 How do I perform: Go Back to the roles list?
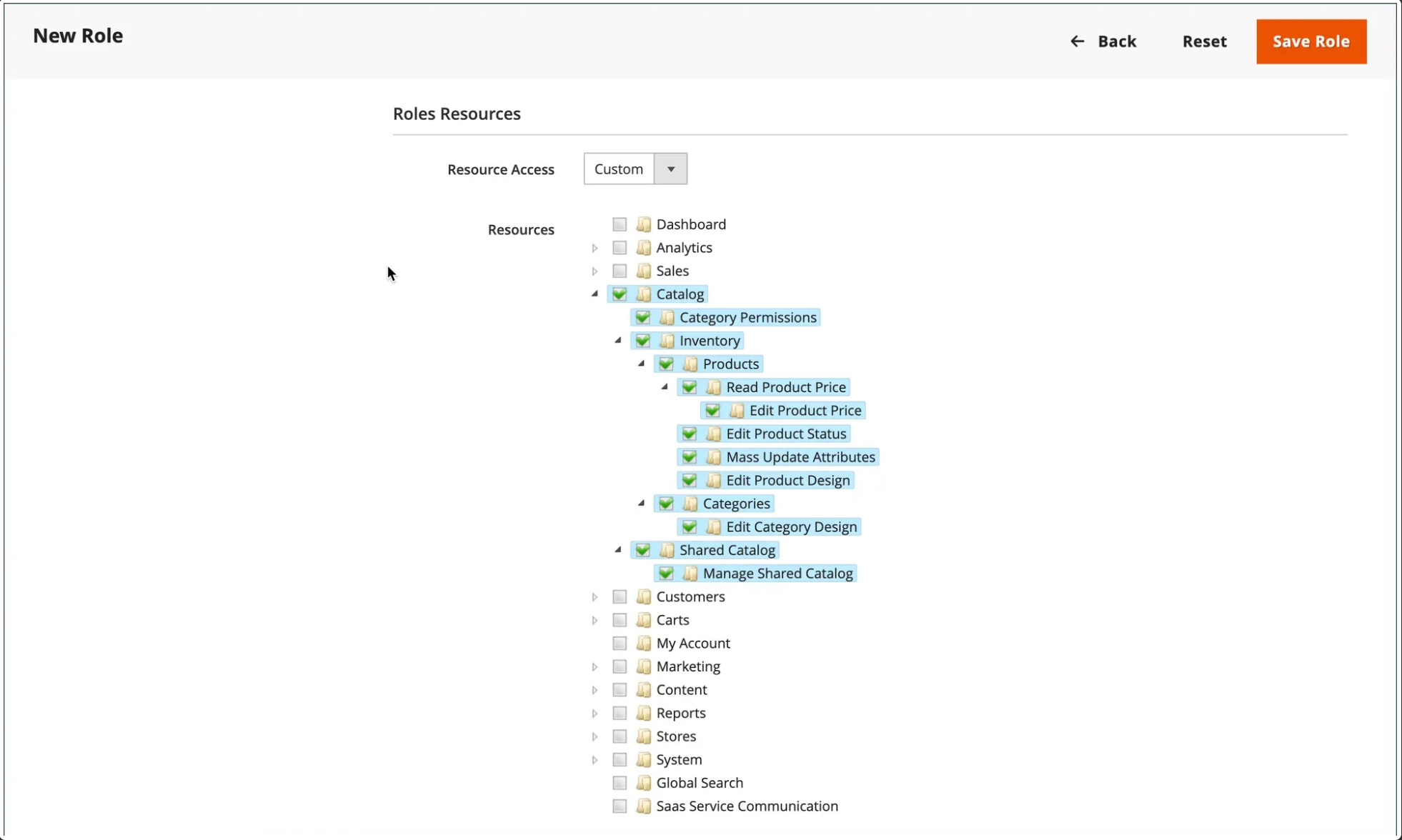[x=1103, y=41]
